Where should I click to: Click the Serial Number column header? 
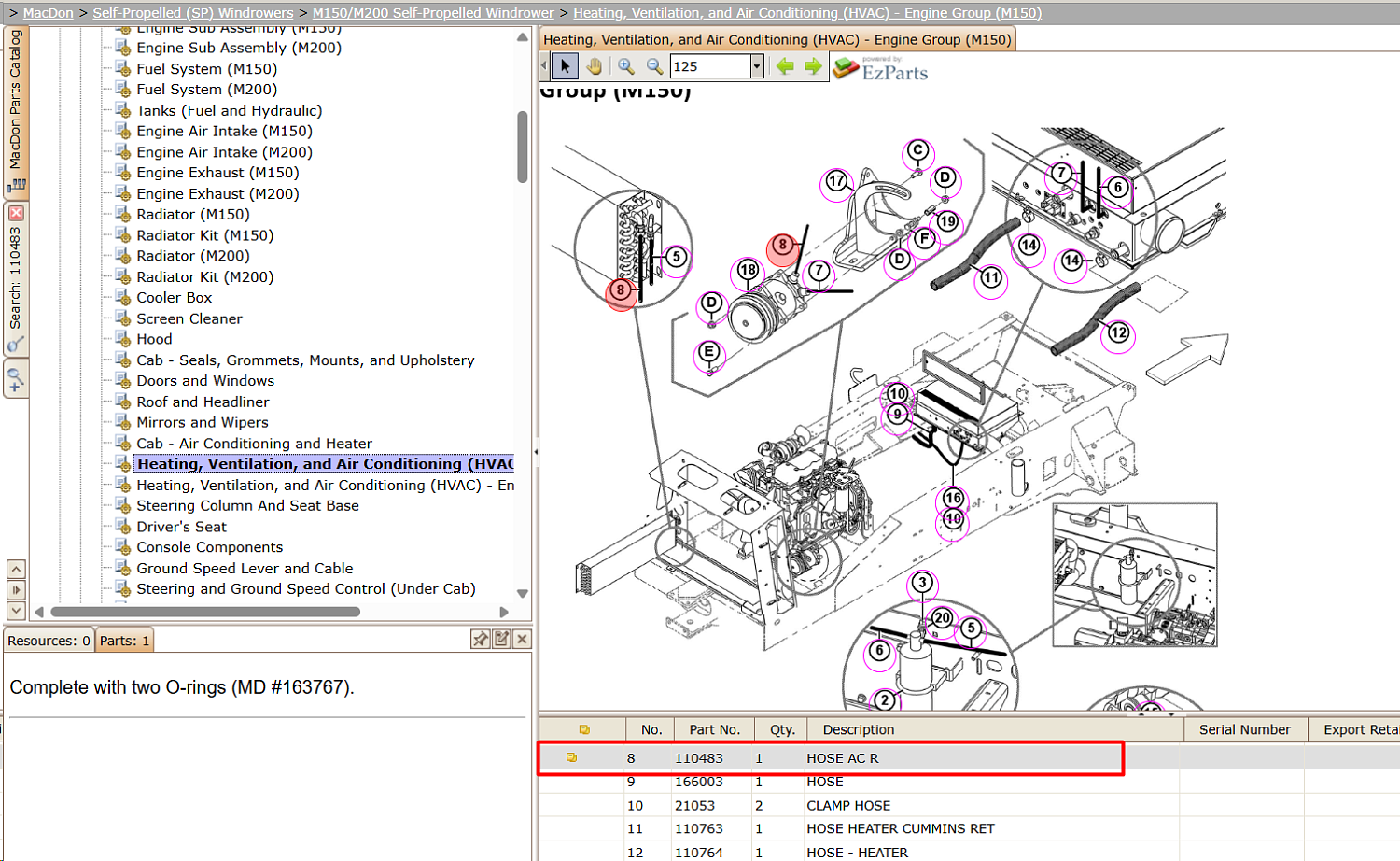coord(1244,729)
